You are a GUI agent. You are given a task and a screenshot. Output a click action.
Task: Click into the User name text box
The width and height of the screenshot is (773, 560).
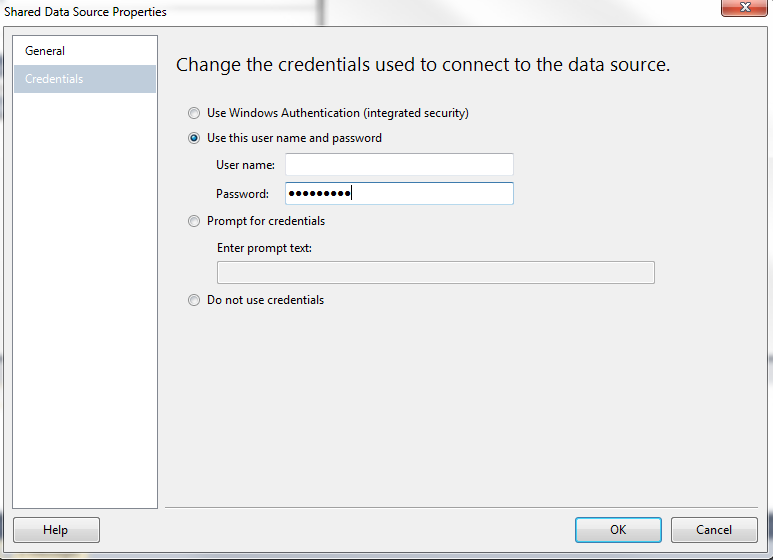coord(398,165)
